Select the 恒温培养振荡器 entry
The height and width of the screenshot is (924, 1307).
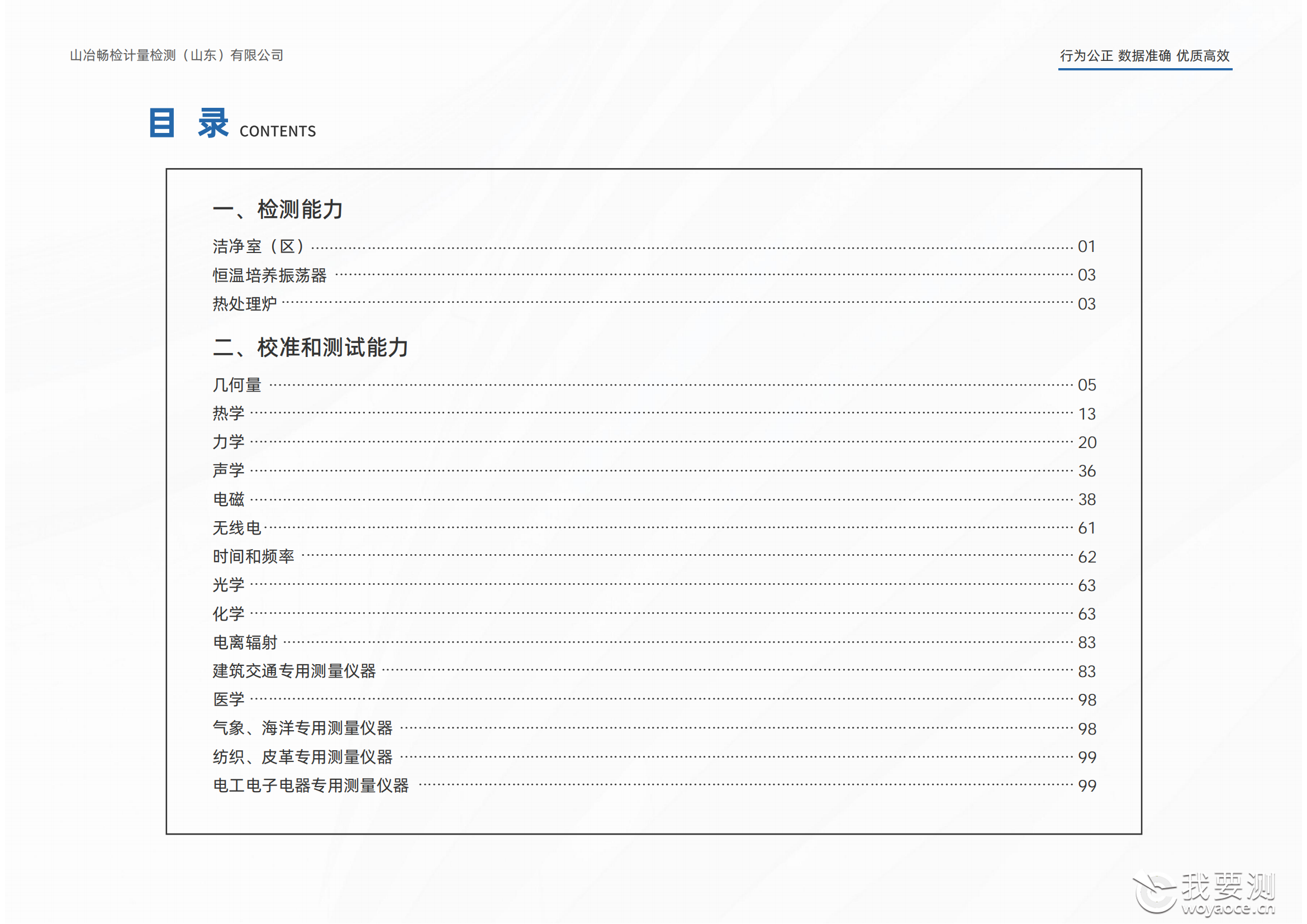coord(654,275)
